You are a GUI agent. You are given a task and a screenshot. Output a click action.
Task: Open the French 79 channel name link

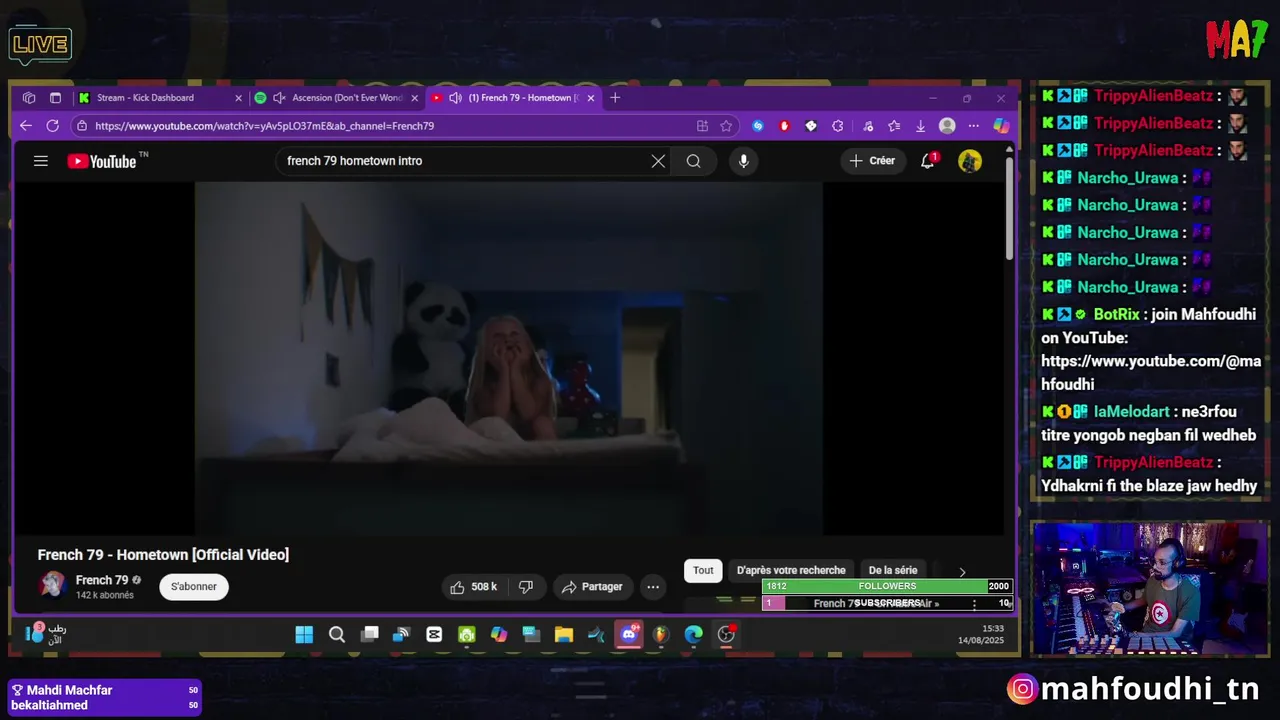pyautogui.click(x=102, y=580)
